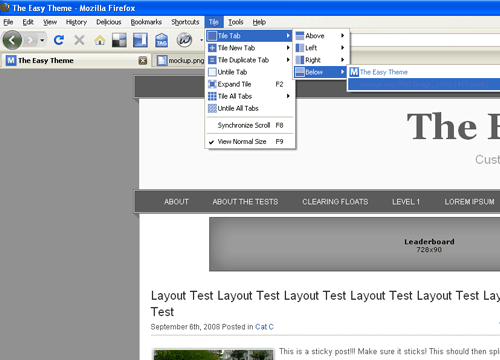
Task: Open the Cat C category link
Action: coord(264,327)
